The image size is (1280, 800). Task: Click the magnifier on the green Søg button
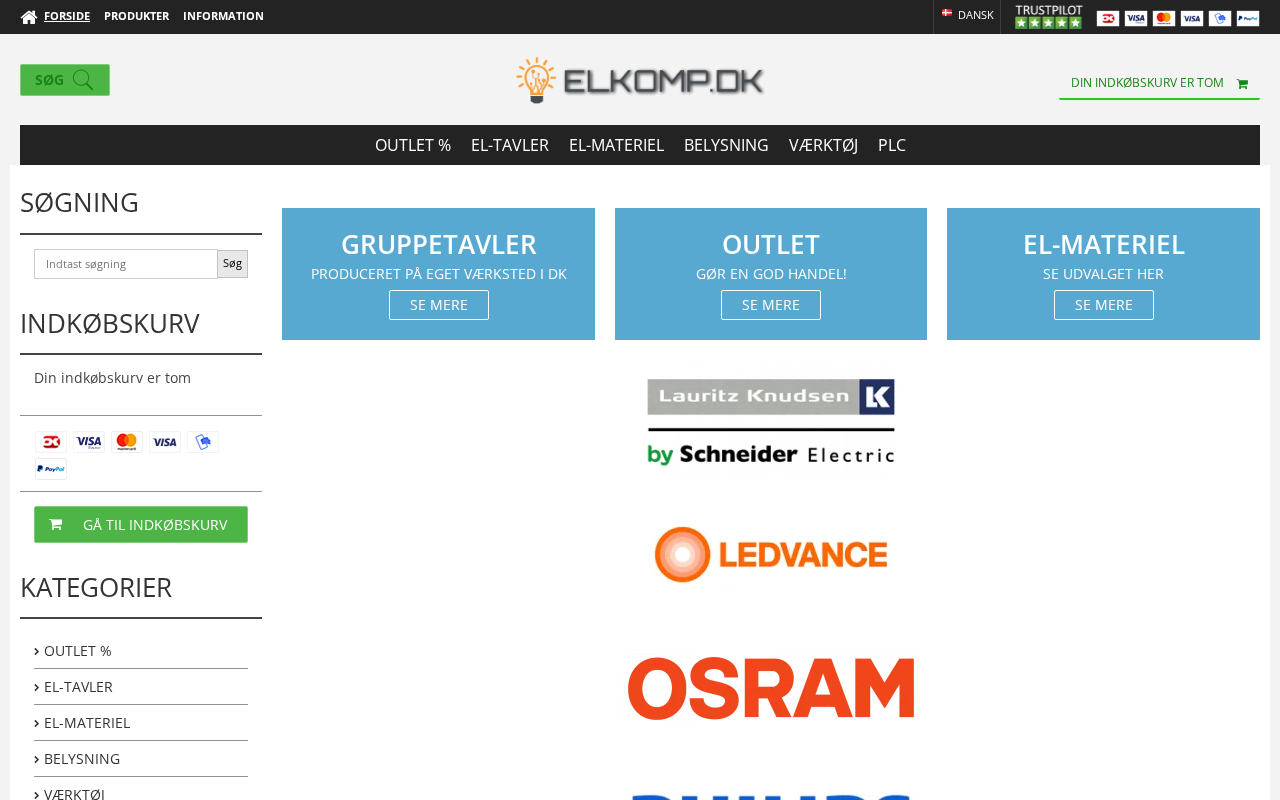83,80
